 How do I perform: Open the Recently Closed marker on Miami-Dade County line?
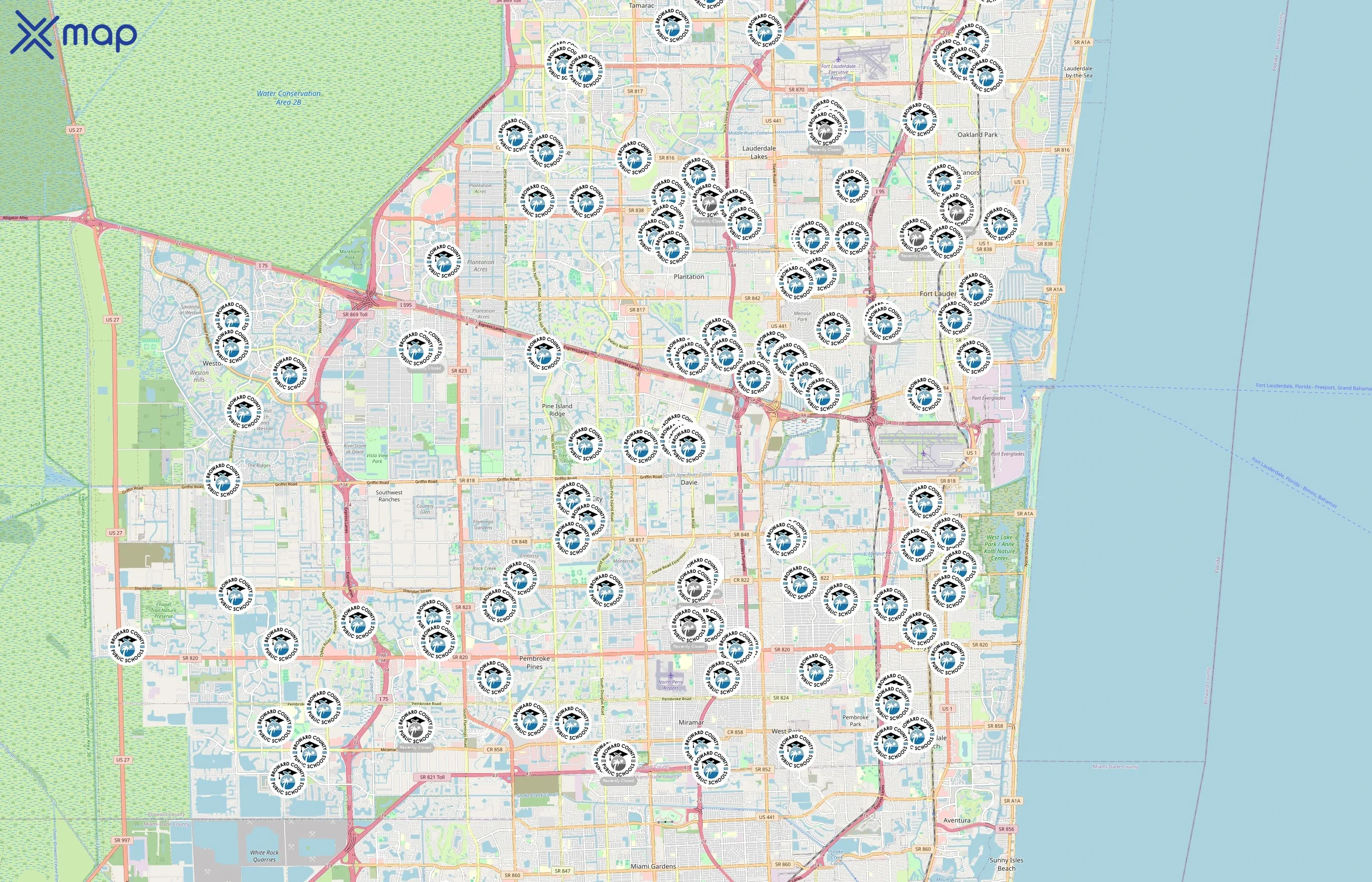click(x=618, y=759)
